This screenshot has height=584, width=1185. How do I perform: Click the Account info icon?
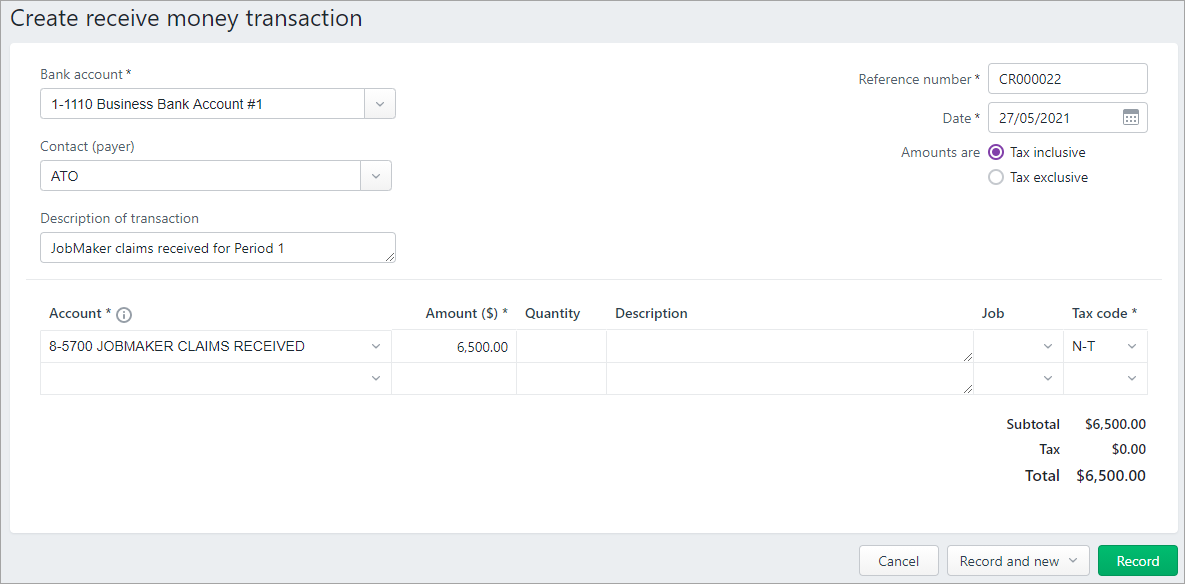[x=125, y=314]
